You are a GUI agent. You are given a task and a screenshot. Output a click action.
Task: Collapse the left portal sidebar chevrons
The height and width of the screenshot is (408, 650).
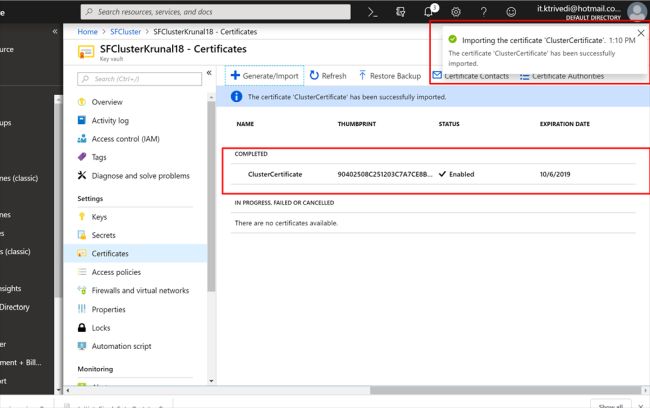pyautogui.click(x=55, y=31)
